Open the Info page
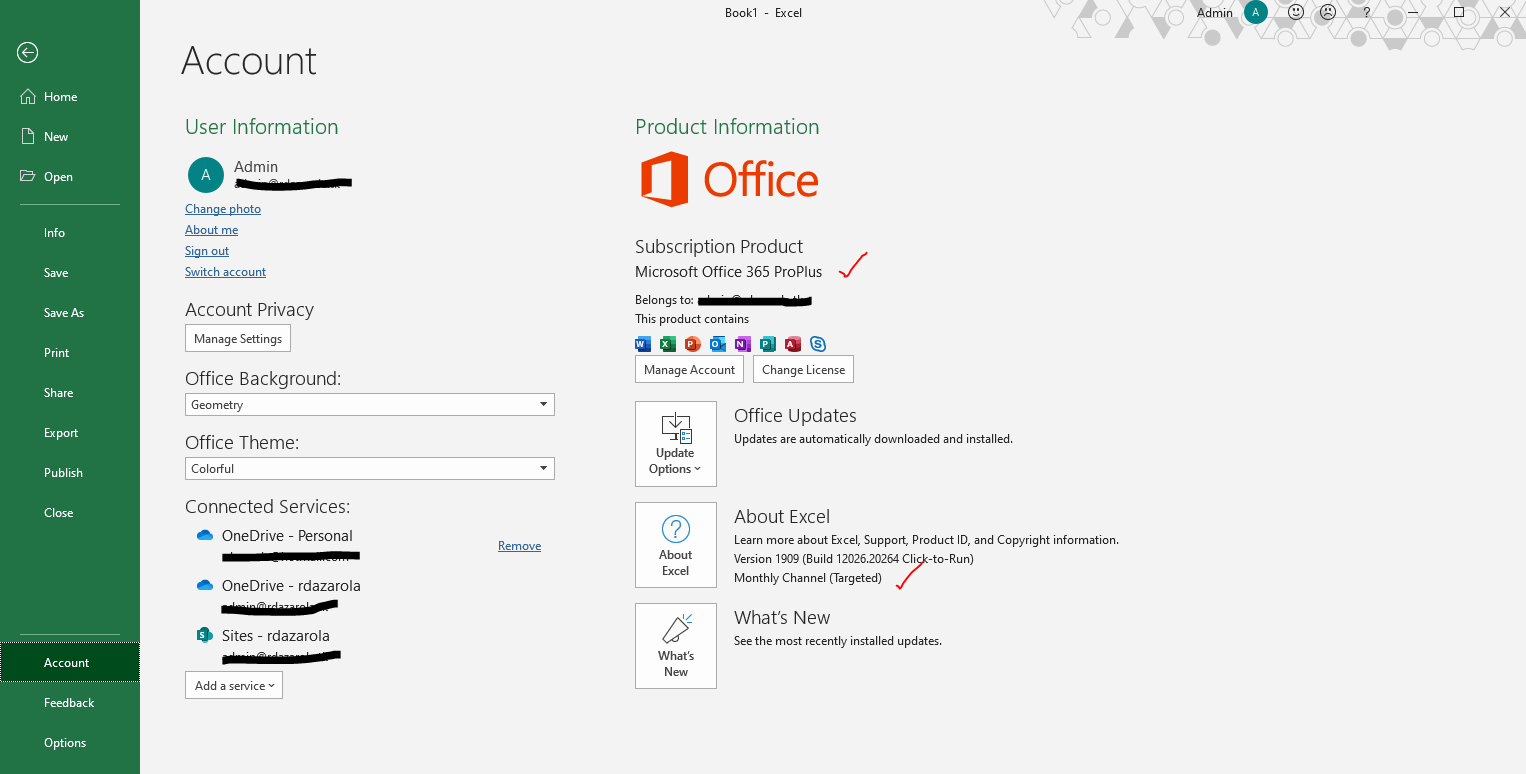The width and height of the screenshot is (1526, 774). pos(70,233)
